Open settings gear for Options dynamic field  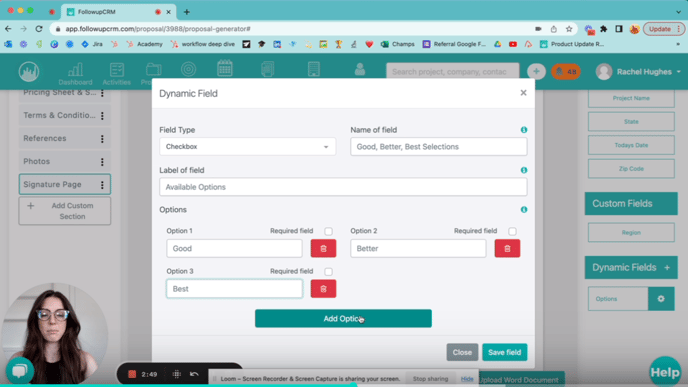661,299
